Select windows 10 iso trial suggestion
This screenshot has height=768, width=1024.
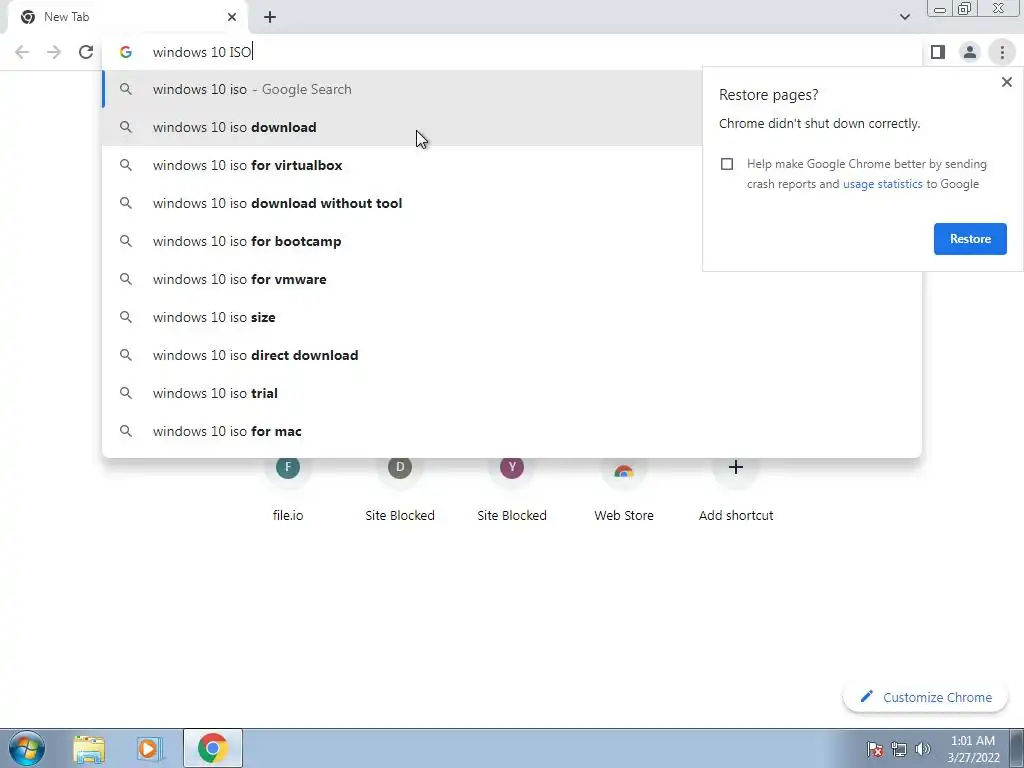point(512,393)
